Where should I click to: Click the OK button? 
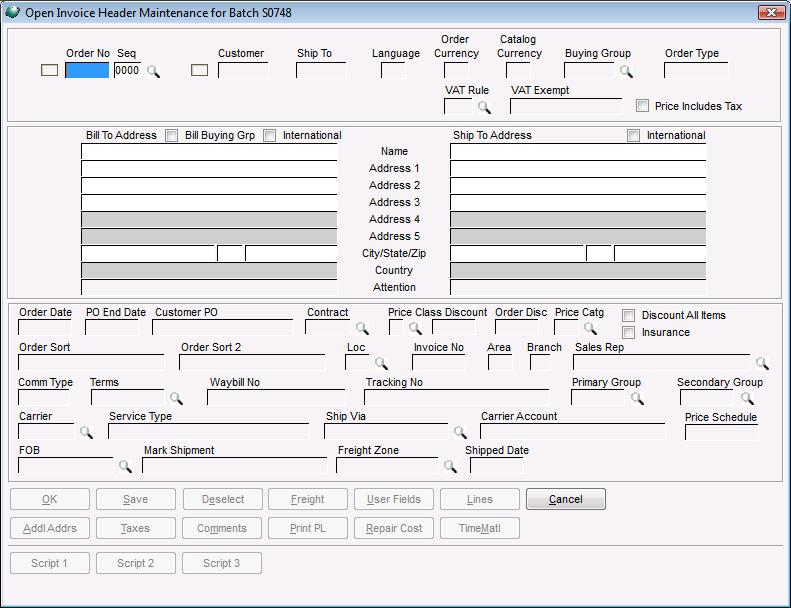[x=49, y=499]
